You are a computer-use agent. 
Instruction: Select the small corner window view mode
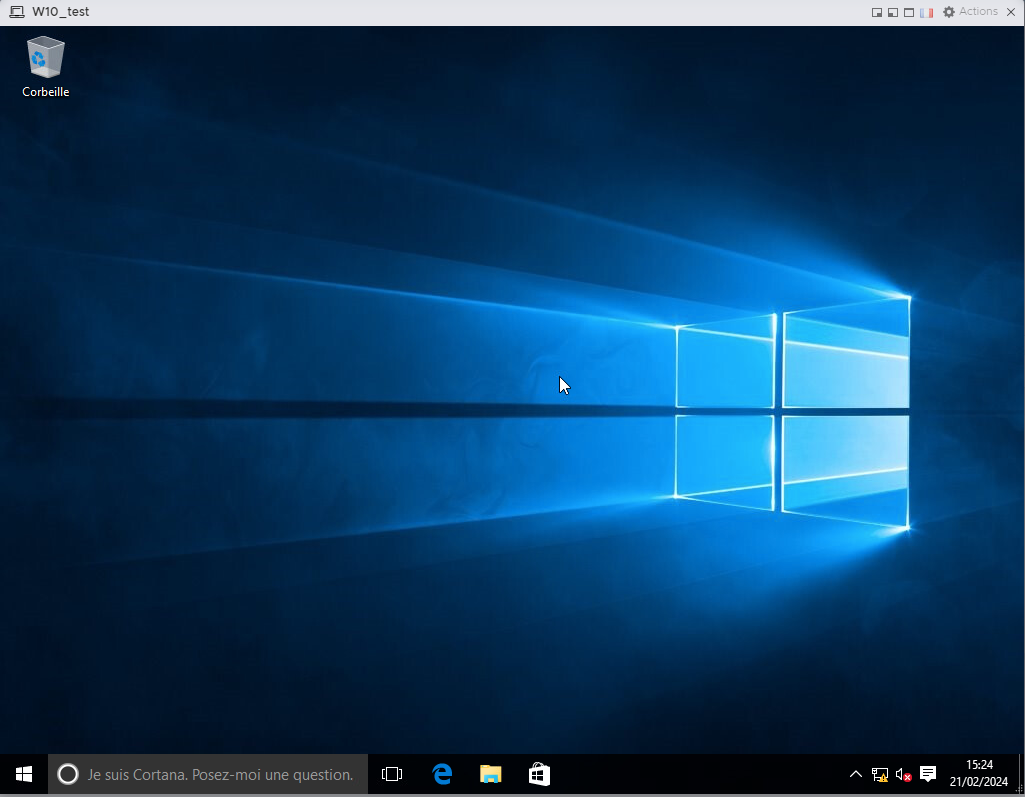pos(877,12)
